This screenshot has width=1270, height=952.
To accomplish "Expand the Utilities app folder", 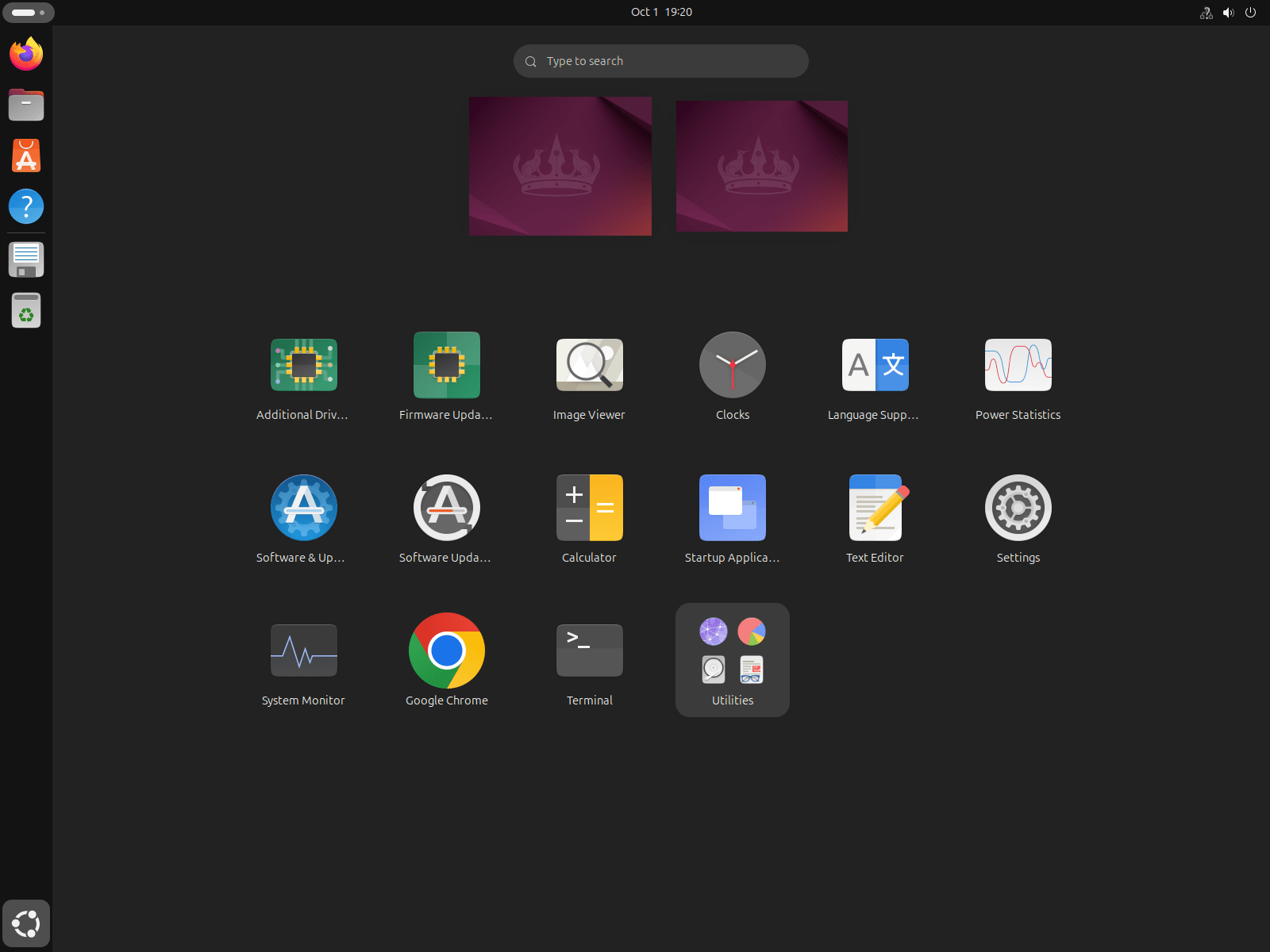I will pos(732,659).
